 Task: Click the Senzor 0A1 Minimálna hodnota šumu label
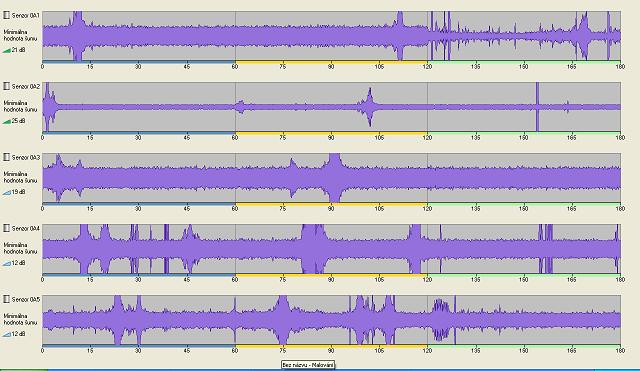20,35
